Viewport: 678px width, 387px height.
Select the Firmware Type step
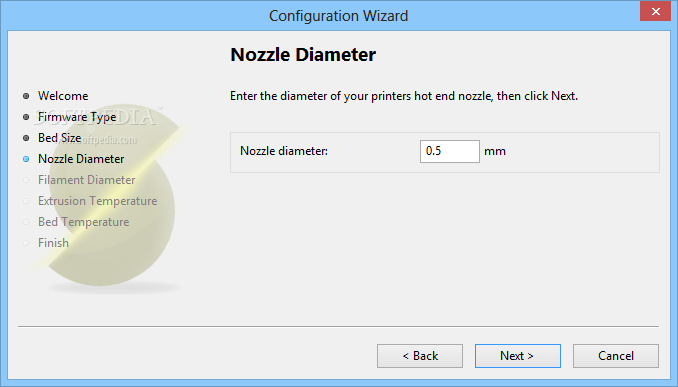click(77, 117)
